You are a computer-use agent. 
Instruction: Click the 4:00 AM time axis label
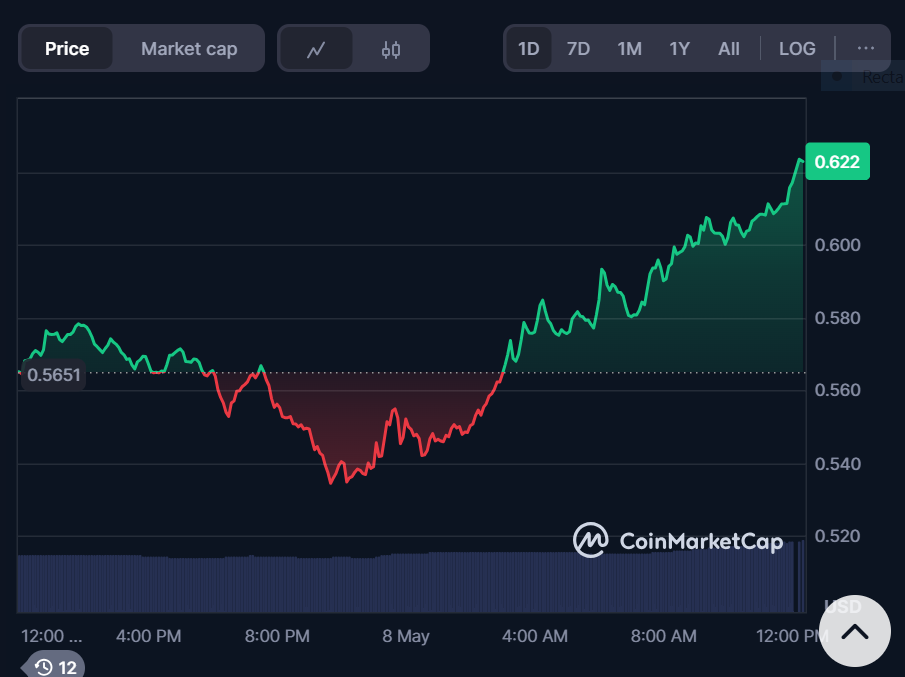click(534, 636)
